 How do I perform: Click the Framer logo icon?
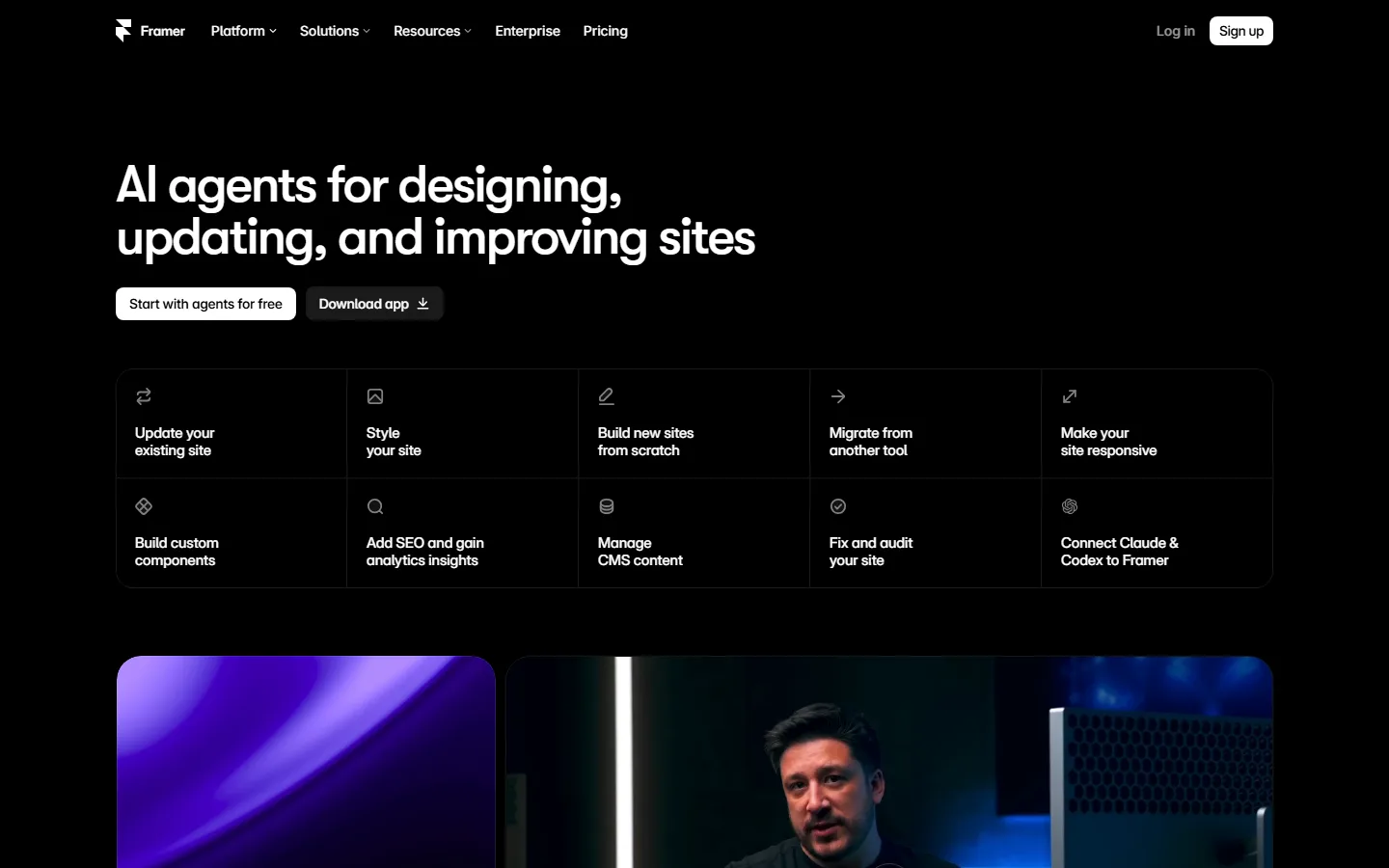123,31
